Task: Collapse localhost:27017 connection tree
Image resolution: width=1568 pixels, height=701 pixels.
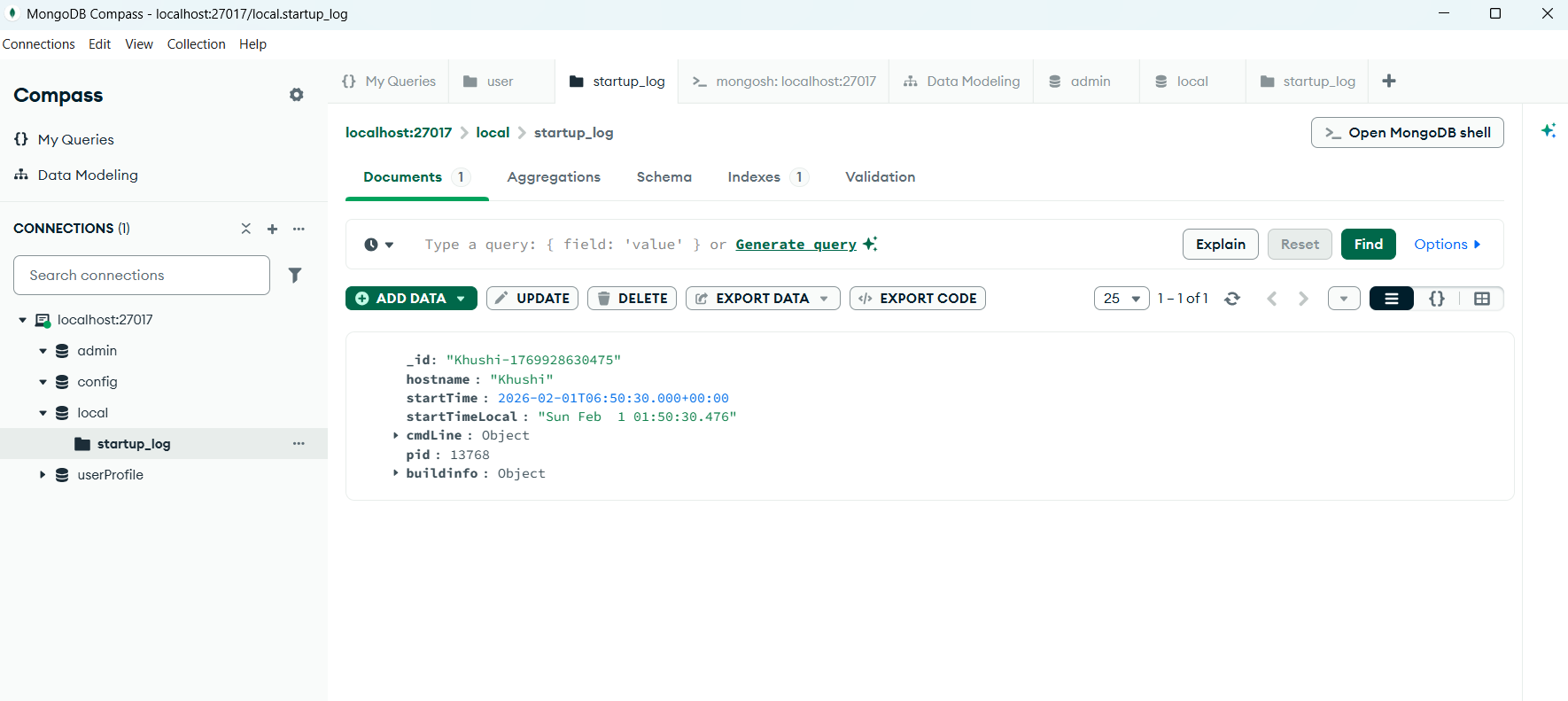Action: (x=22, y=320)
